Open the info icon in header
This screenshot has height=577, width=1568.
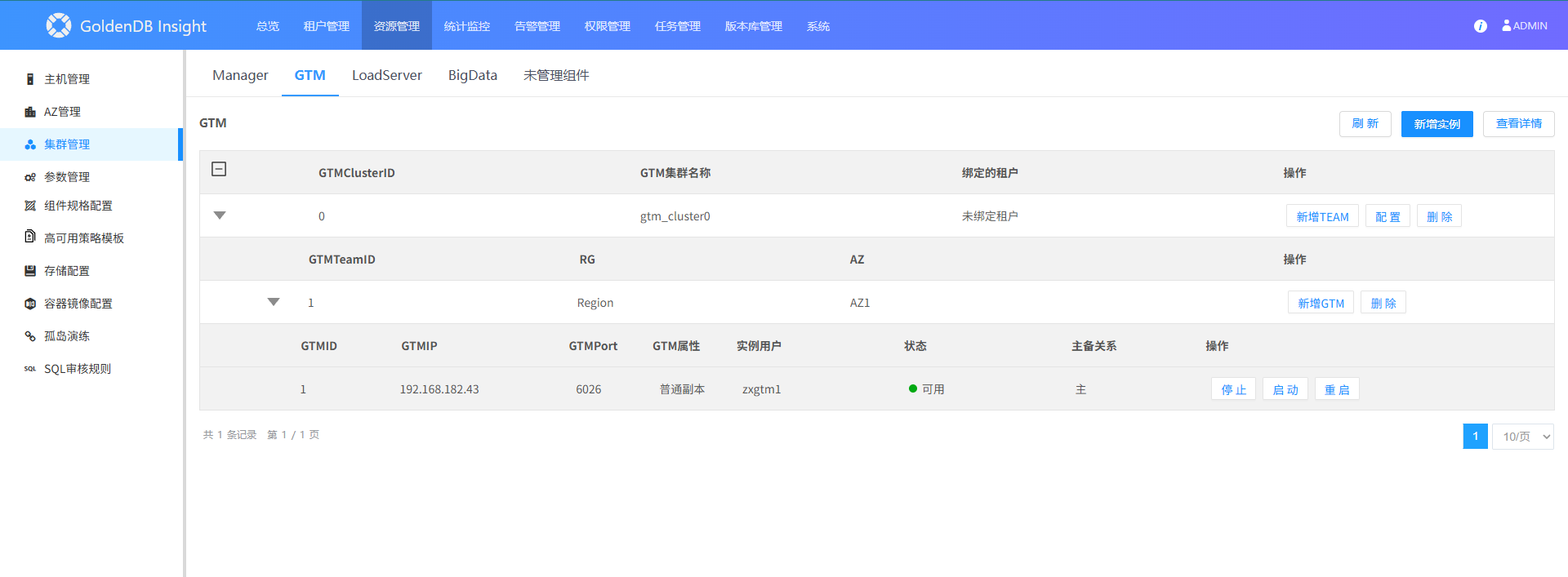(x=1480, y=26)
